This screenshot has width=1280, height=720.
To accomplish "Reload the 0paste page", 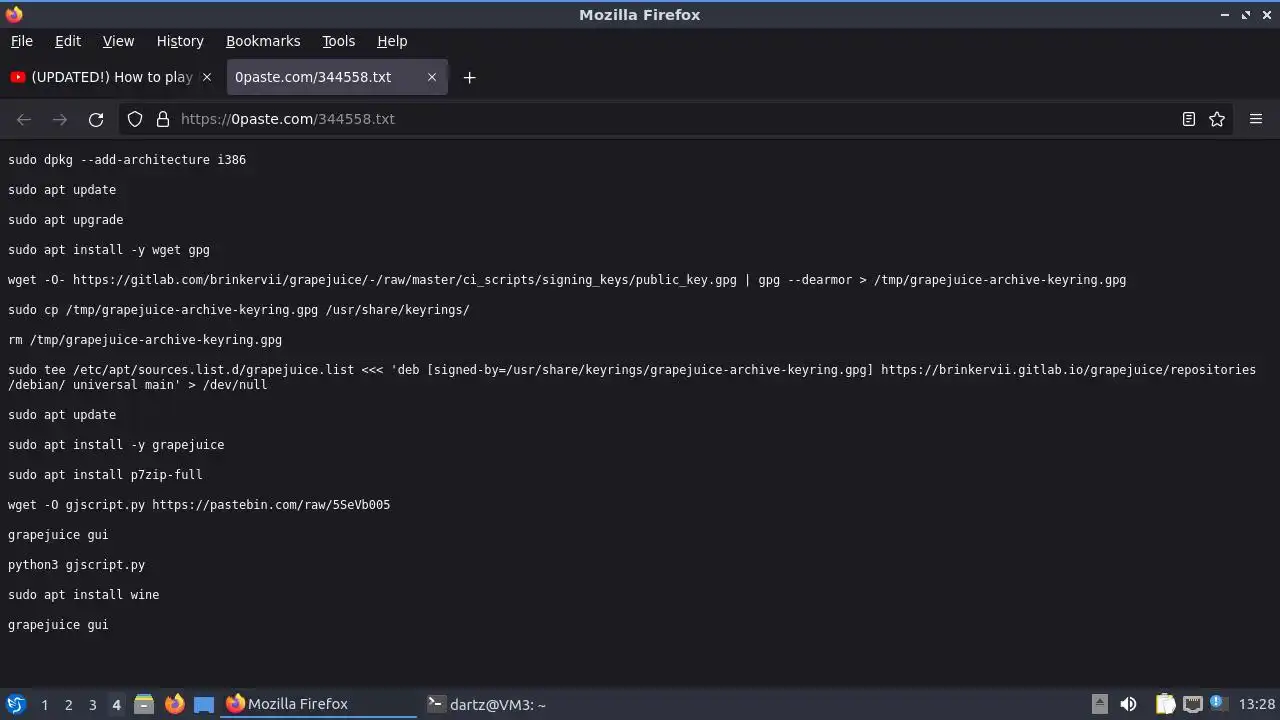I will pos(96,119).
